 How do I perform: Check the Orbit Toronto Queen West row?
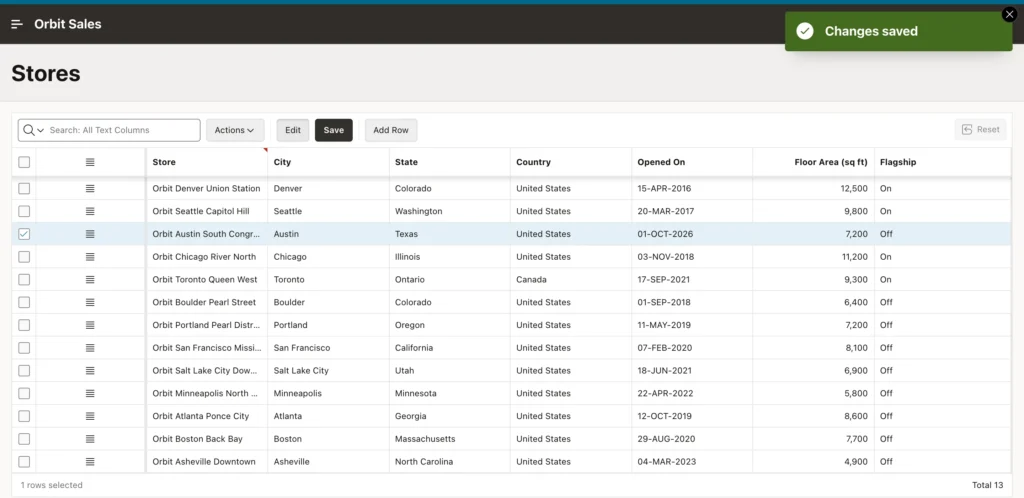point(24,279)
